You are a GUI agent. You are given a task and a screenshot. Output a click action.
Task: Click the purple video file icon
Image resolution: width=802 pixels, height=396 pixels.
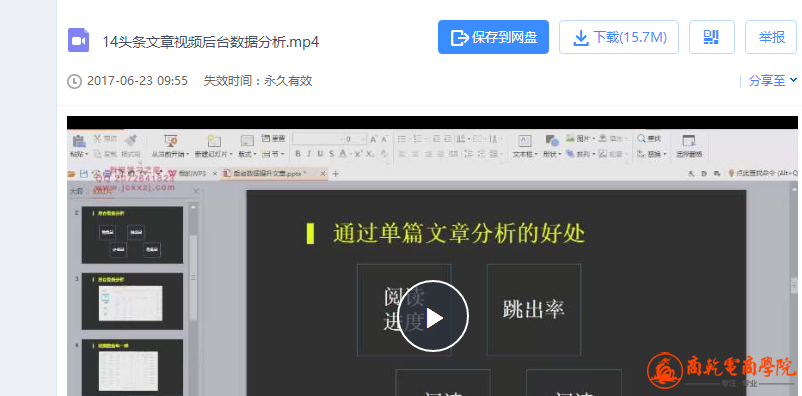(78, 40)
